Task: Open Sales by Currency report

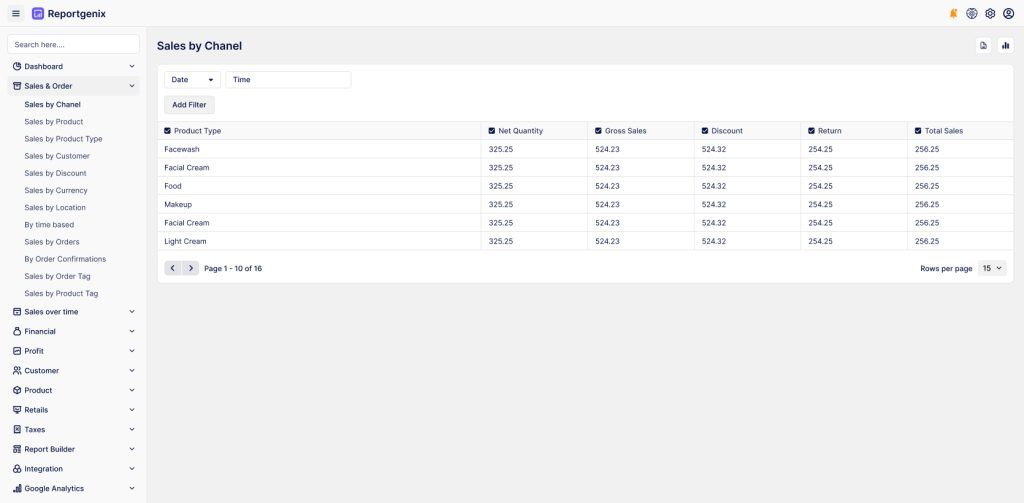Action: tap(56, 190)
